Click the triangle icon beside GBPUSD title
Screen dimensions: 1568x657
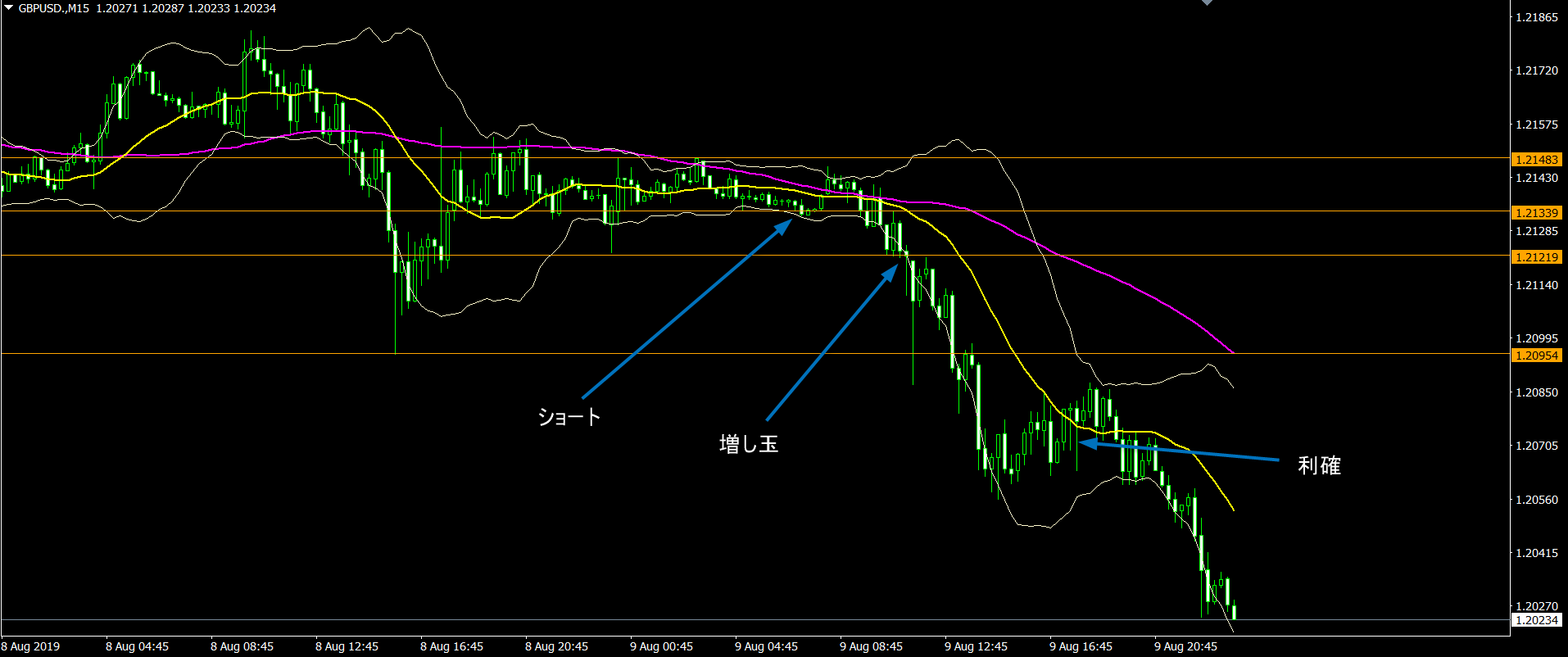point(9,8)
